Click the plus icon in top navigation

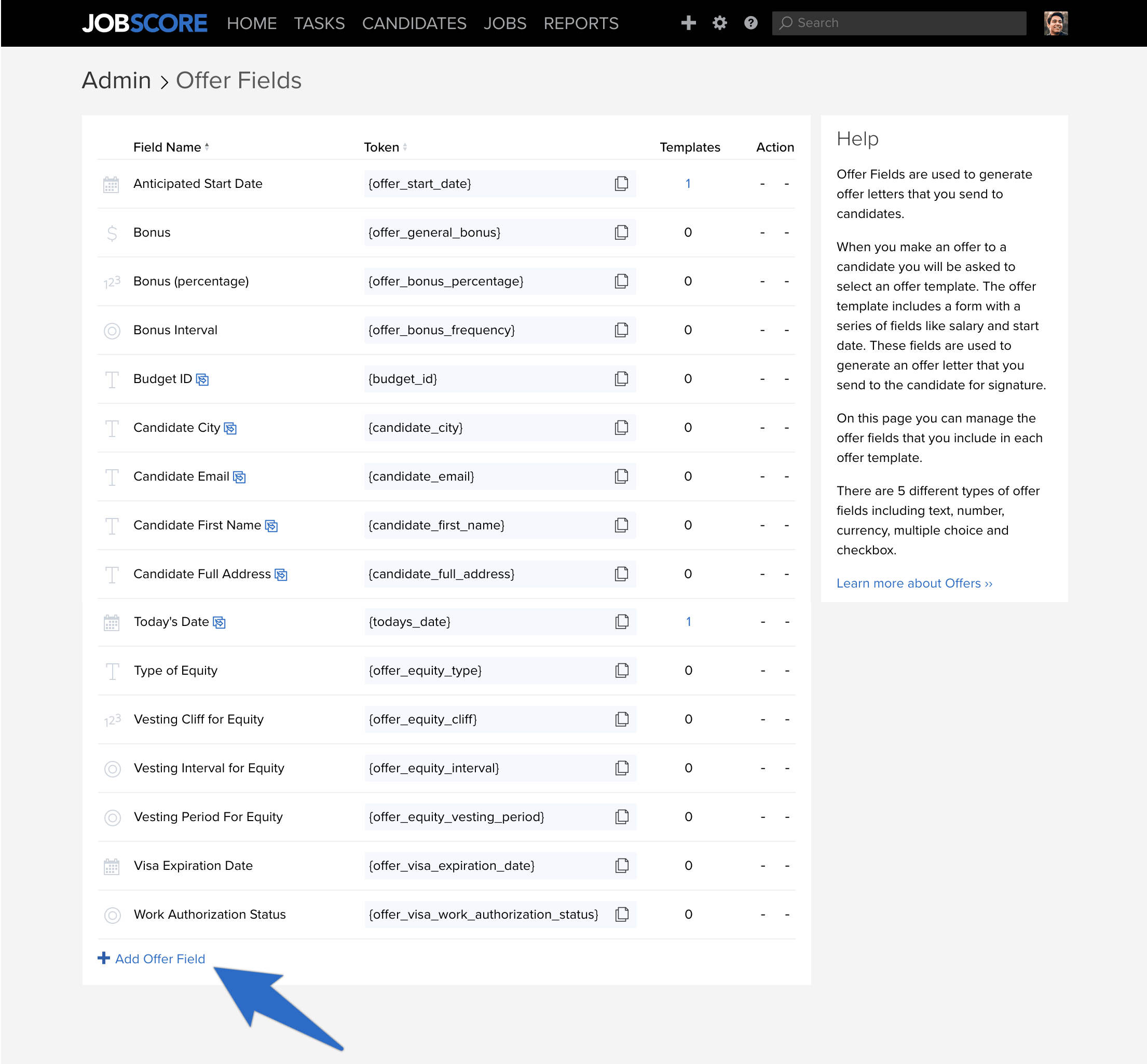point(688,23)
